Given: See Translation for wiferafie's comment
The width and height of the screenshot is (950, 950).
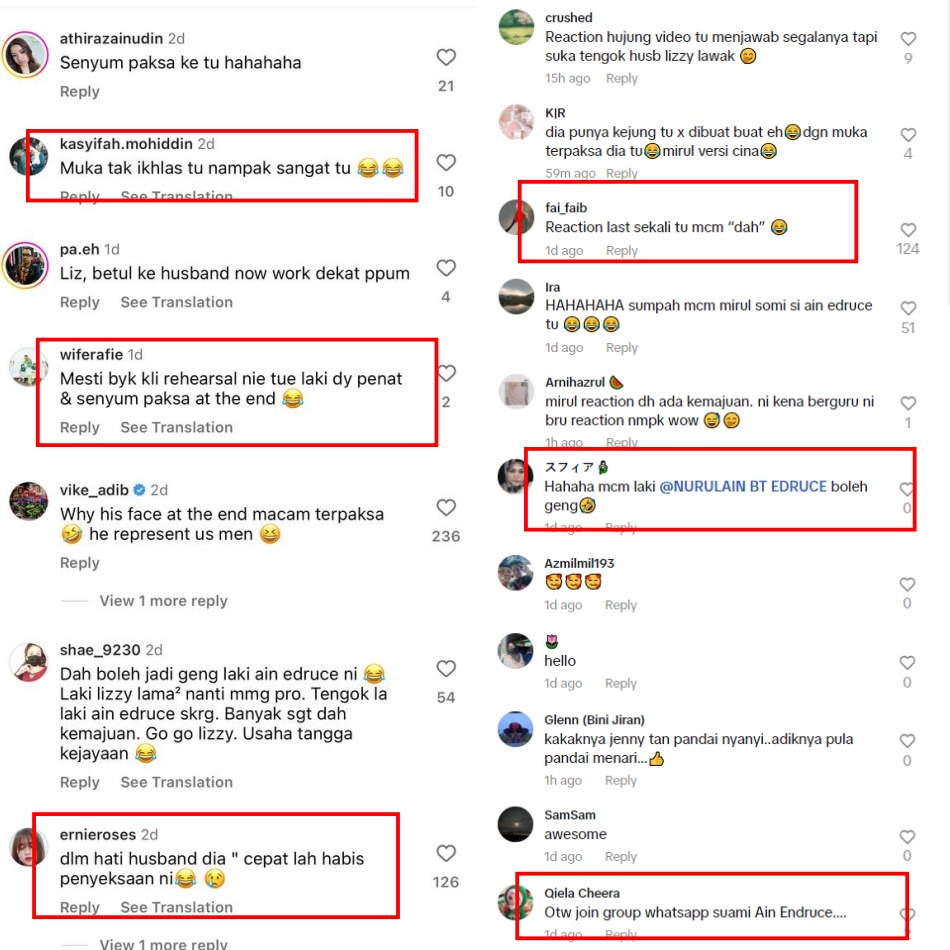Looking at the screenshot, I should tap(176, 428).
